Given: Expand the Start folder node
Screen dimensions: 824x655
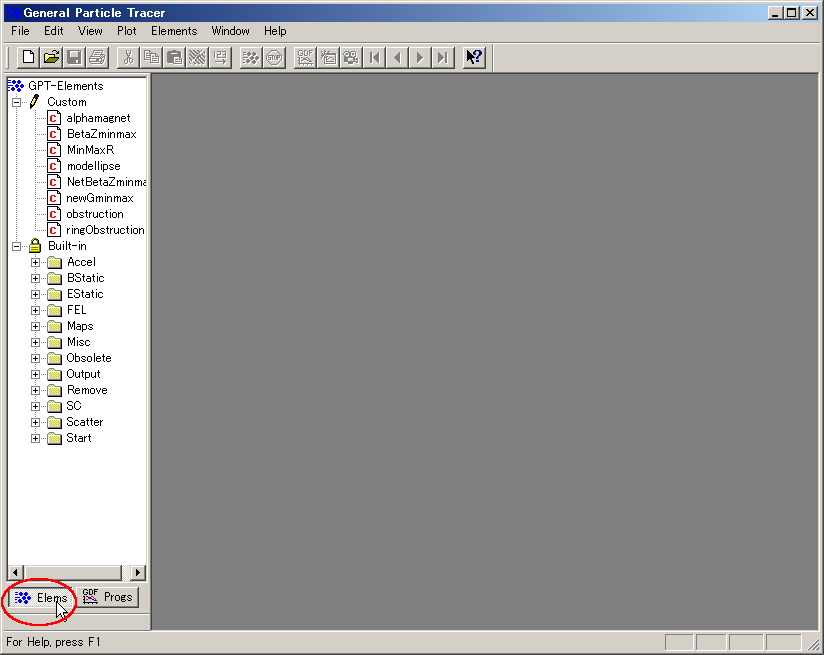Looking at the screenshot, I should [35, 438].
